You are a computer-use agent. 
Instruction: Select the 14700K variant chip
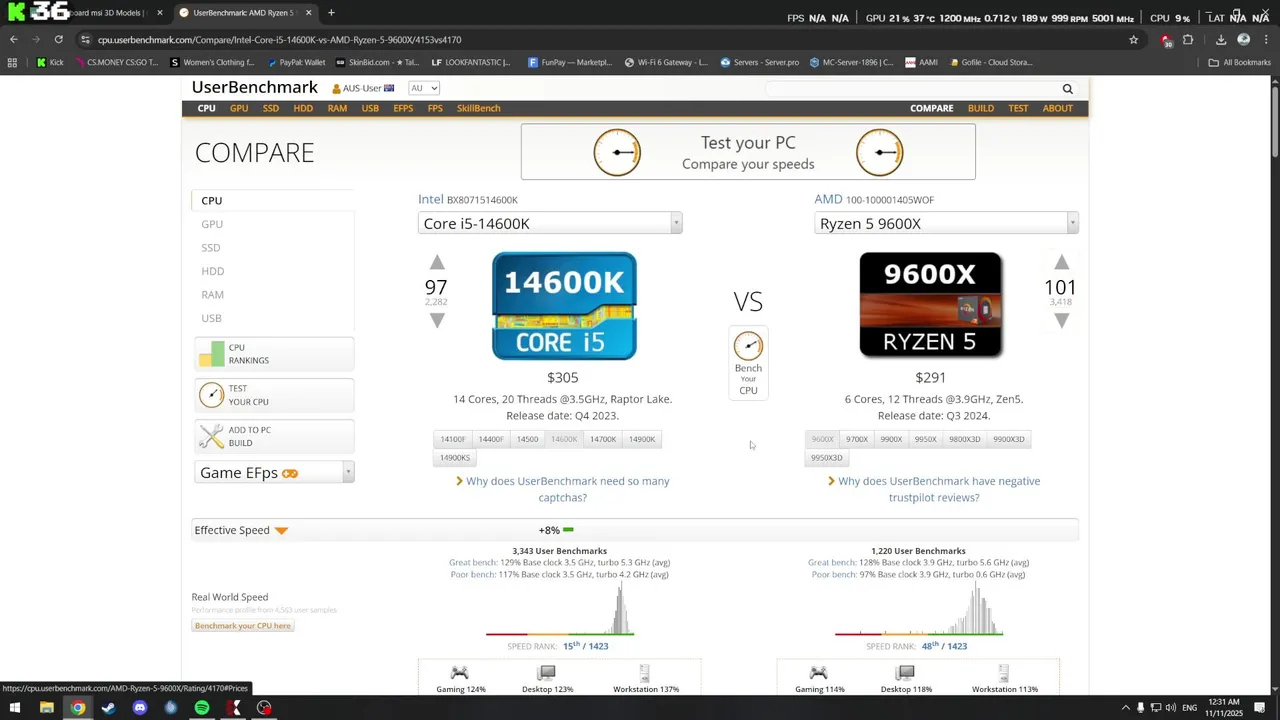pos(603,439)
